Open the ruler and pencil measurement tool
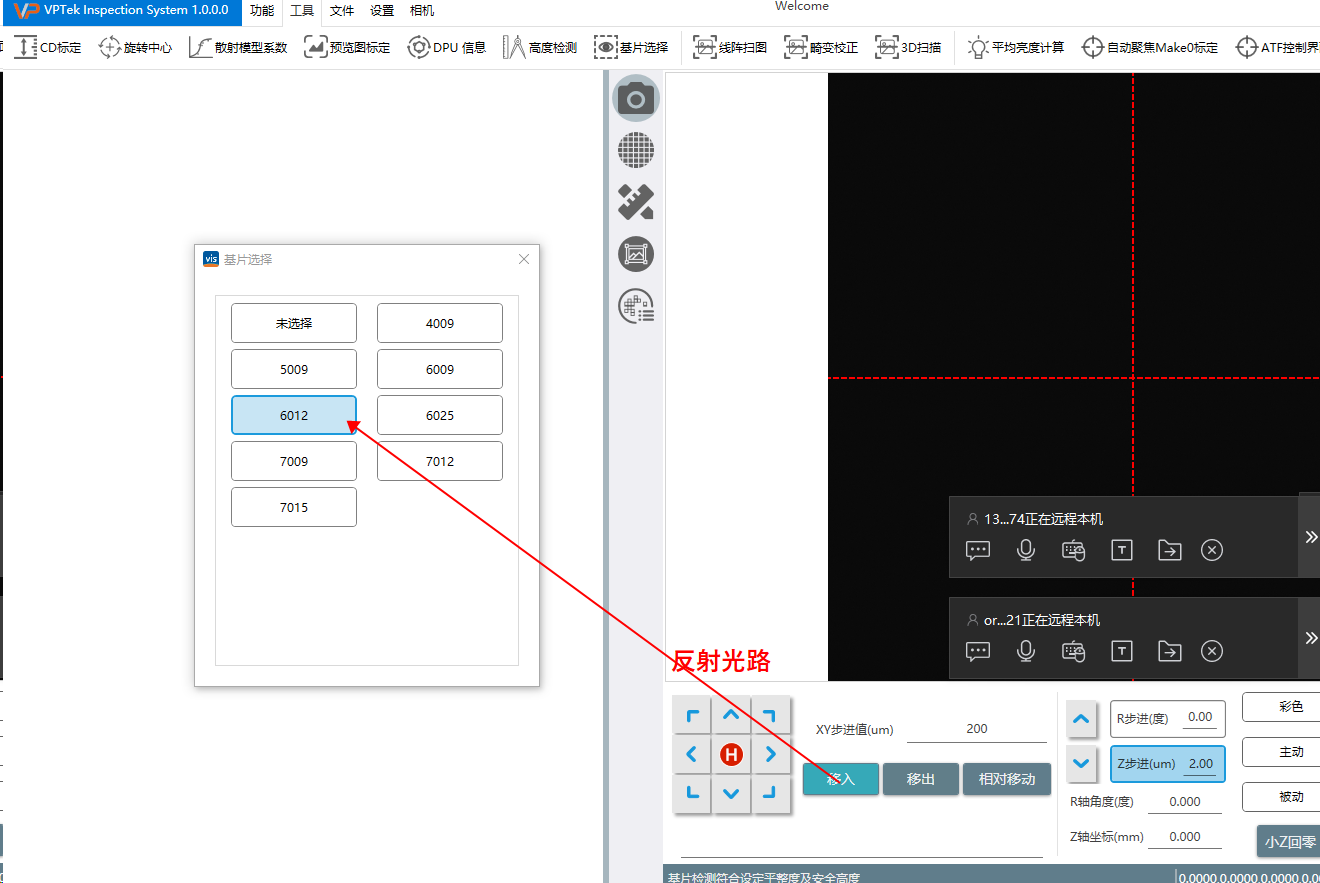1320x883 pixels. click(636, 202)
